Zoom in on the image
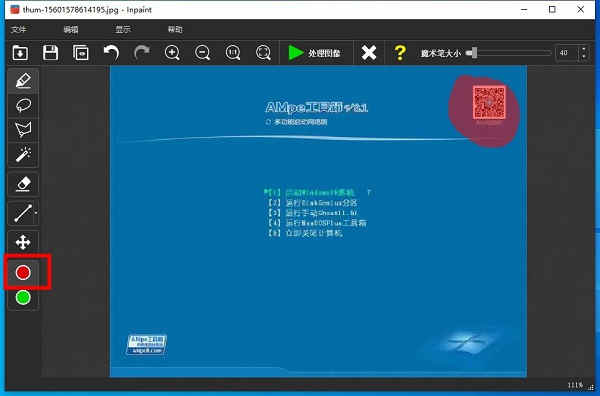 (172, 52)
